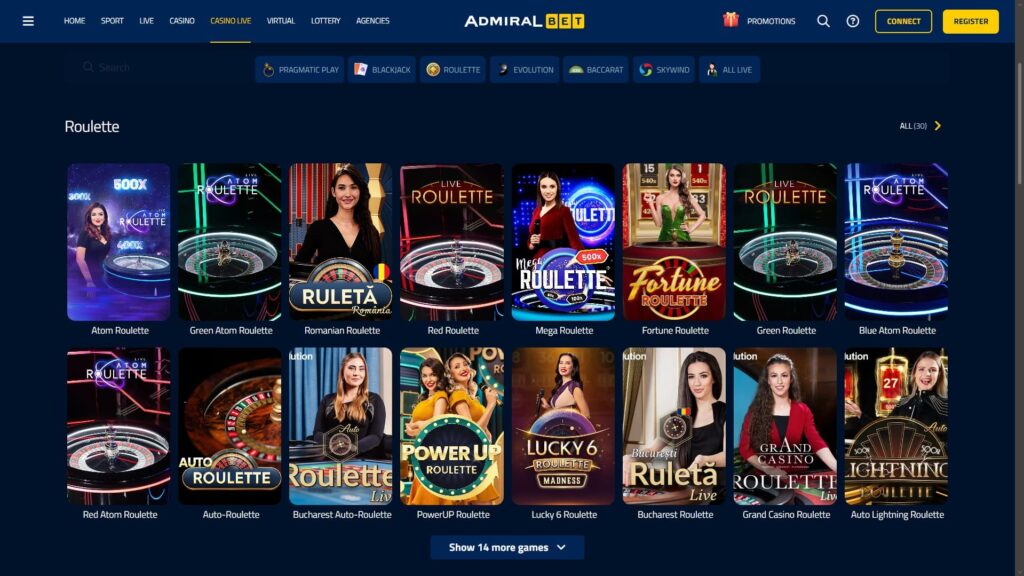Viewport: 1024px width, 576px height.
Task: Open the Mega Roulette game thumbnail
Action: point(564,242)
